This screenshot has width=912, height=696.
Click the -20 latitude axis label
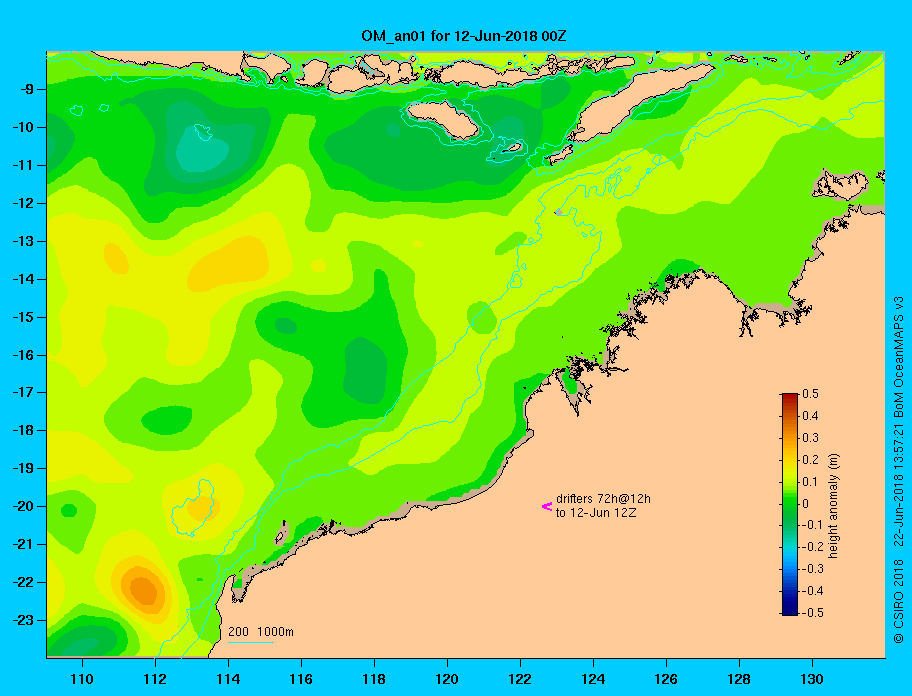(22, 506)
